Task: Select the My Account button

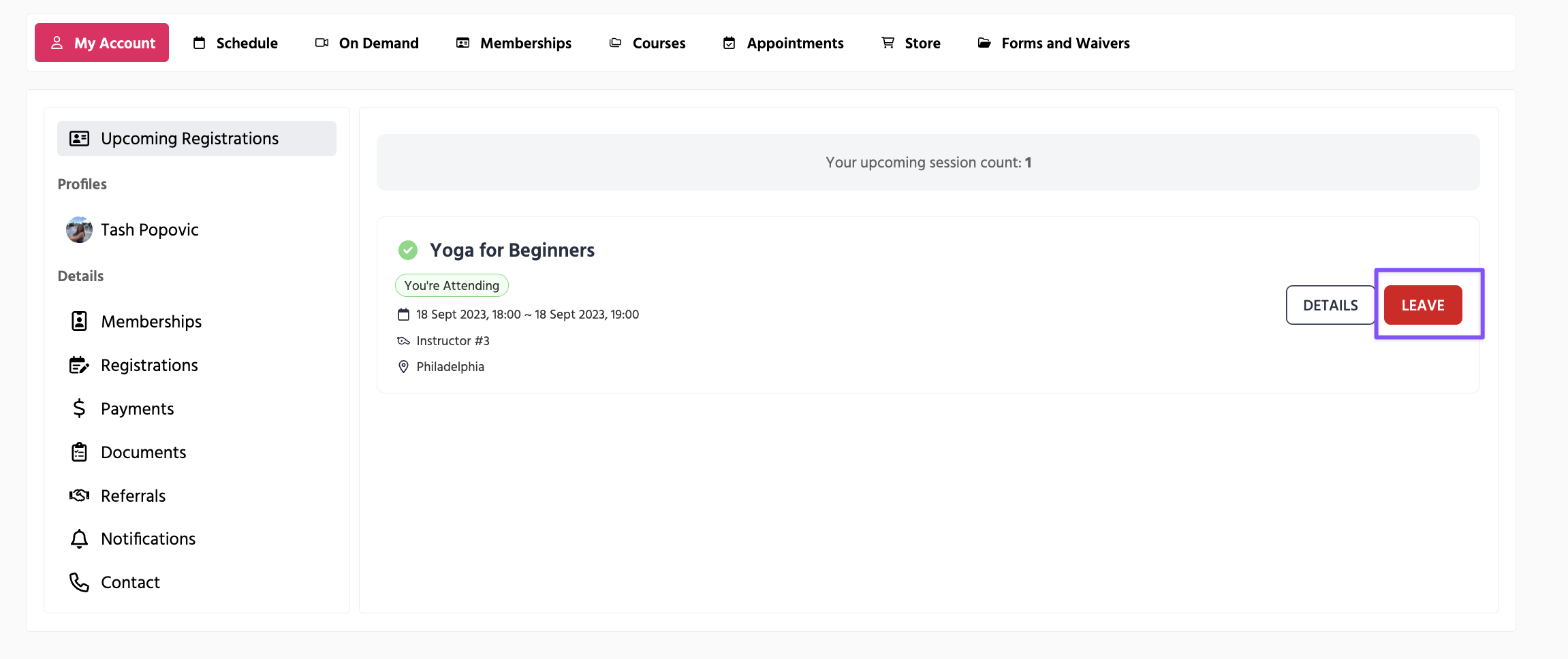Action: coord(102,43)
